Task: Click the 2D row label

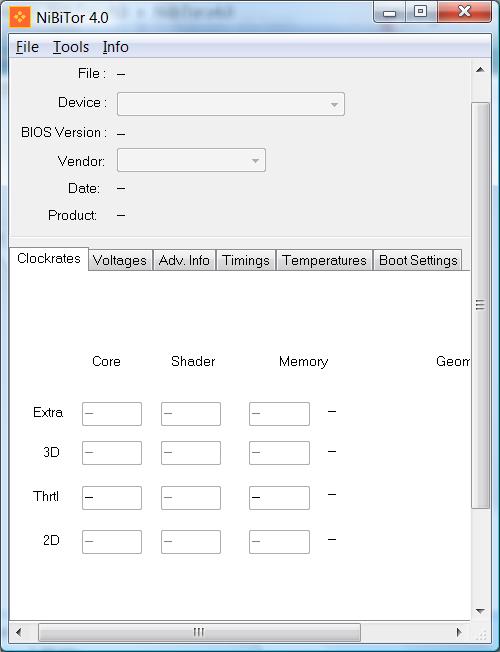Action: tap(52, 540)
